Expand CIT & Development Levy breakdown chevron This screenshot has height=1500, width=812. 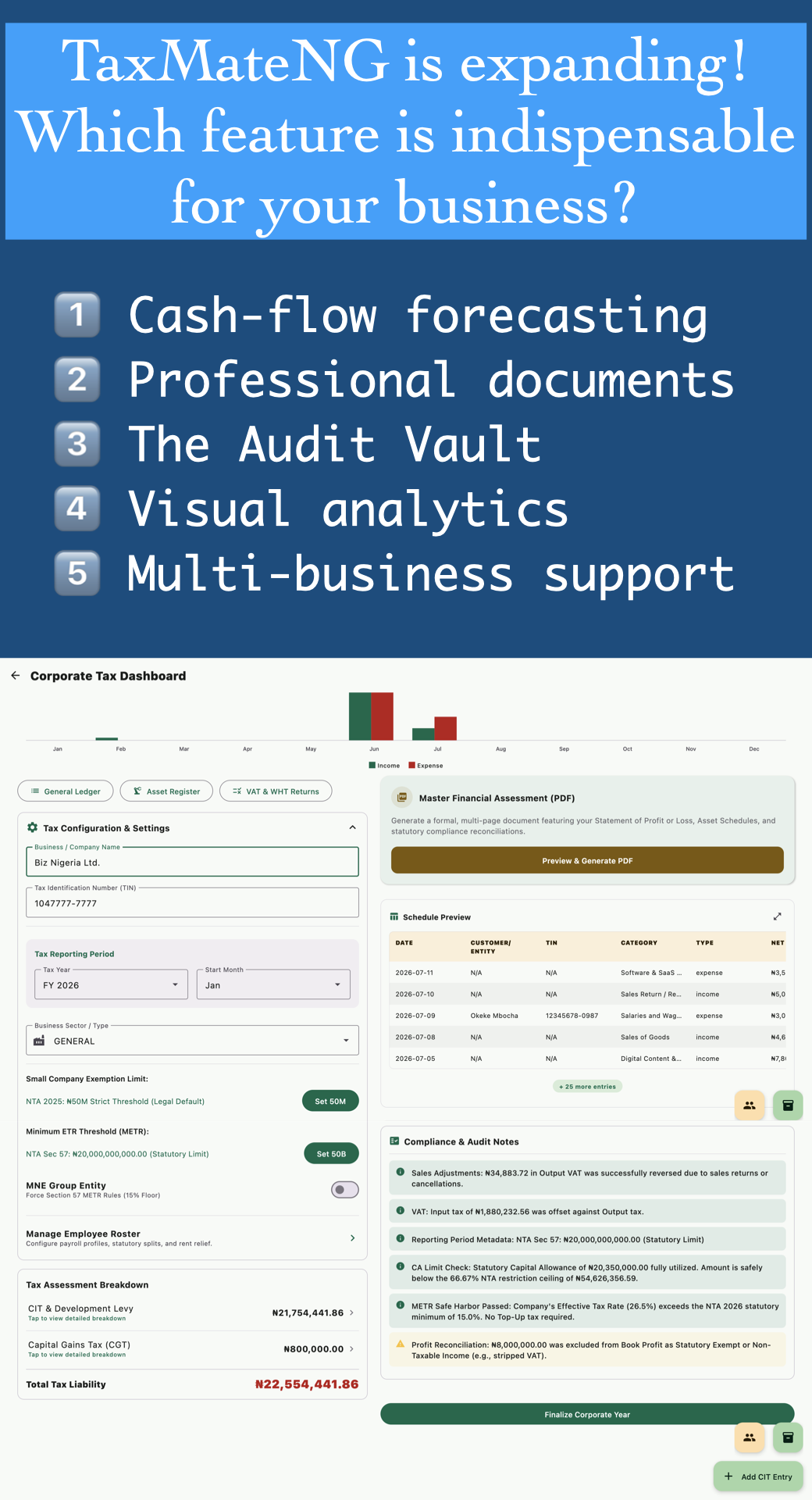tap(351, 1312)
